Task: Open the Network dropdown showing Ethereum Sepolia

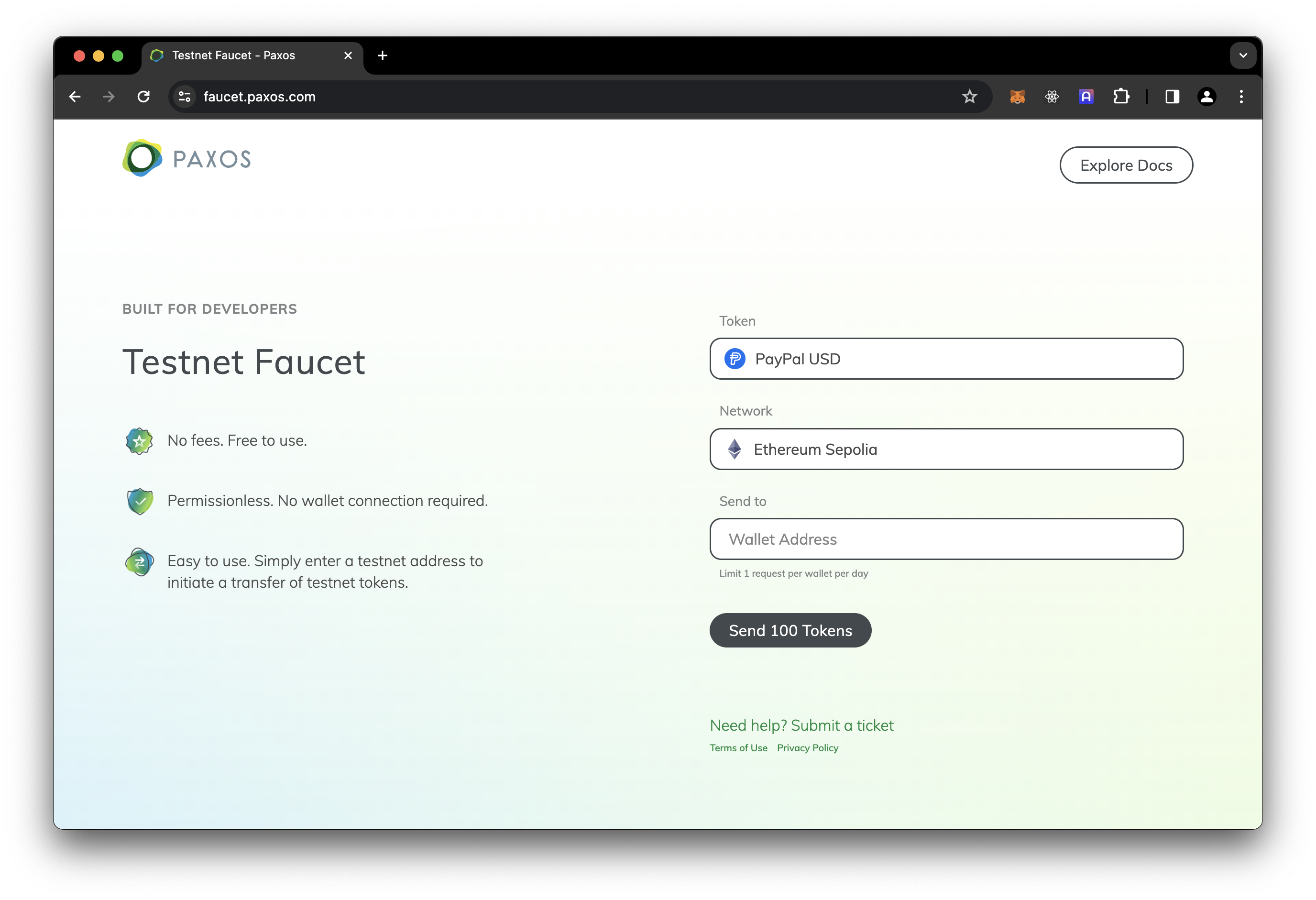Action: pyautogui.click(x=946, y=449)
